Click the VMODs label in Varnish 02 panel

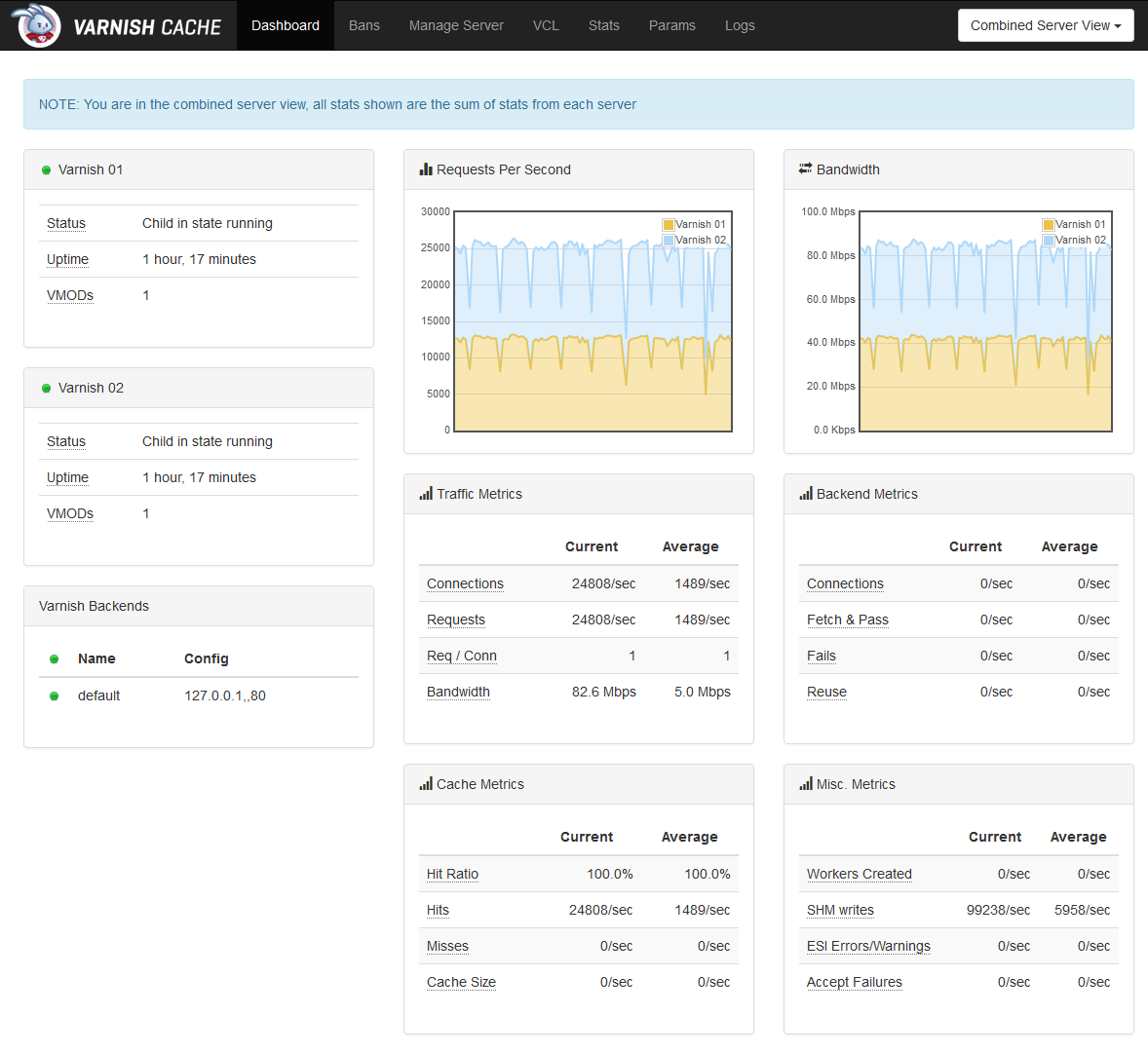point(70,513)
